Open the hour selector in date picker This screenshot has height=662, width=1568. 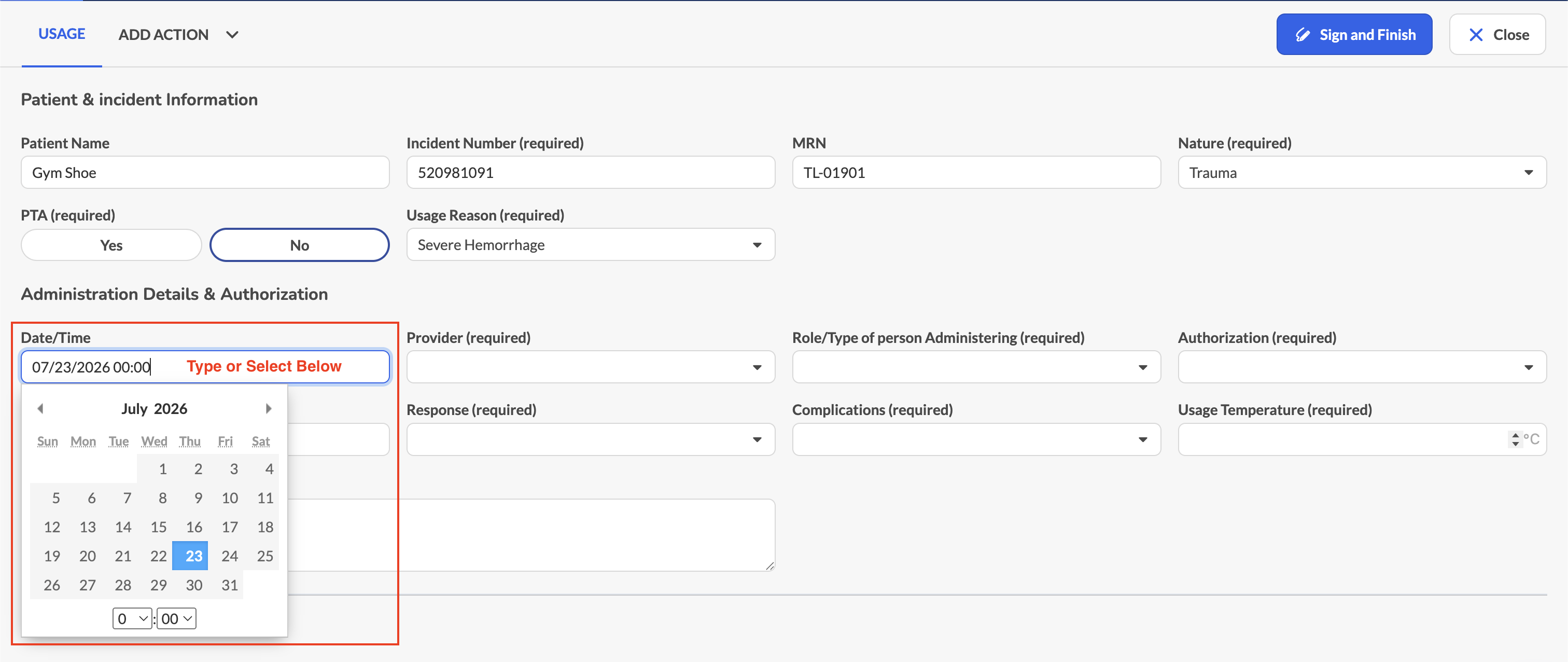click(x=132, y=619)
